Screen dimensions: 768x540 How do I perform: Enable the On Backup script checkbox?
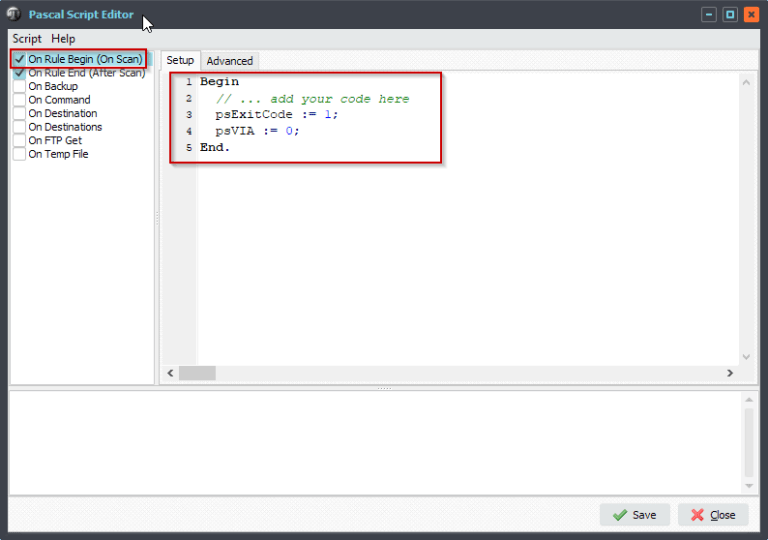tap(20, 87)
